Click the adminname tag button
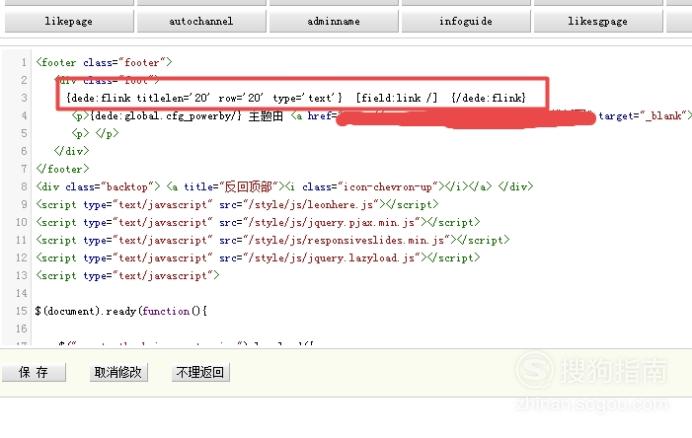 [334, 21]
